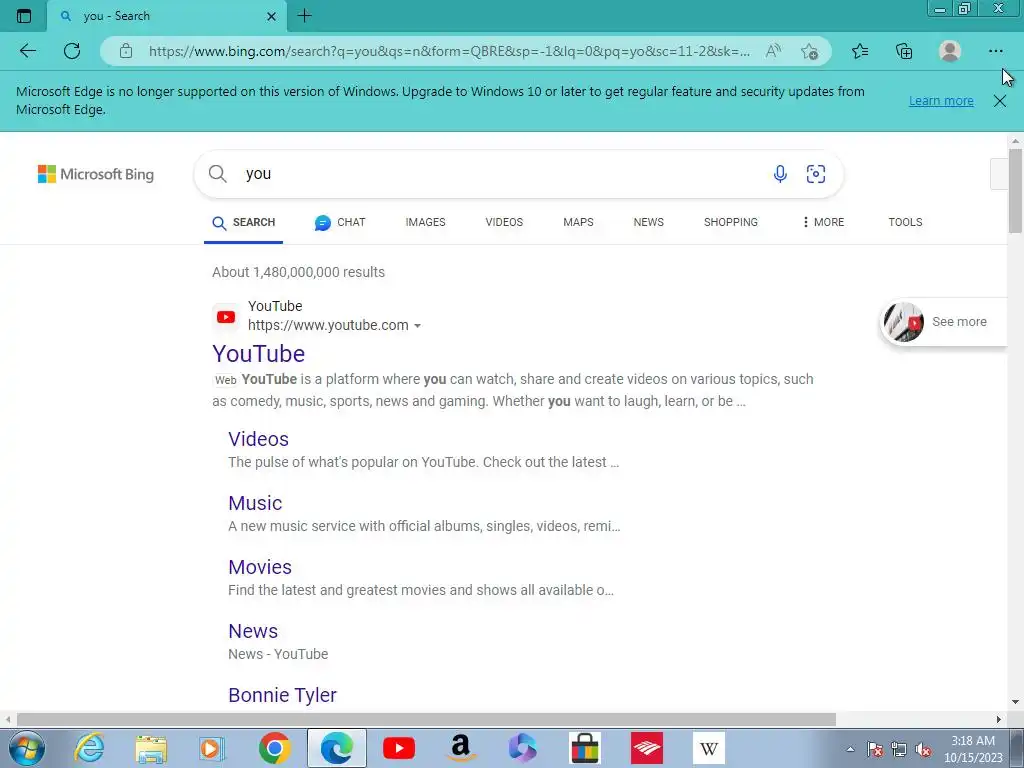Open the YouTube result title link

click(259, 353)
